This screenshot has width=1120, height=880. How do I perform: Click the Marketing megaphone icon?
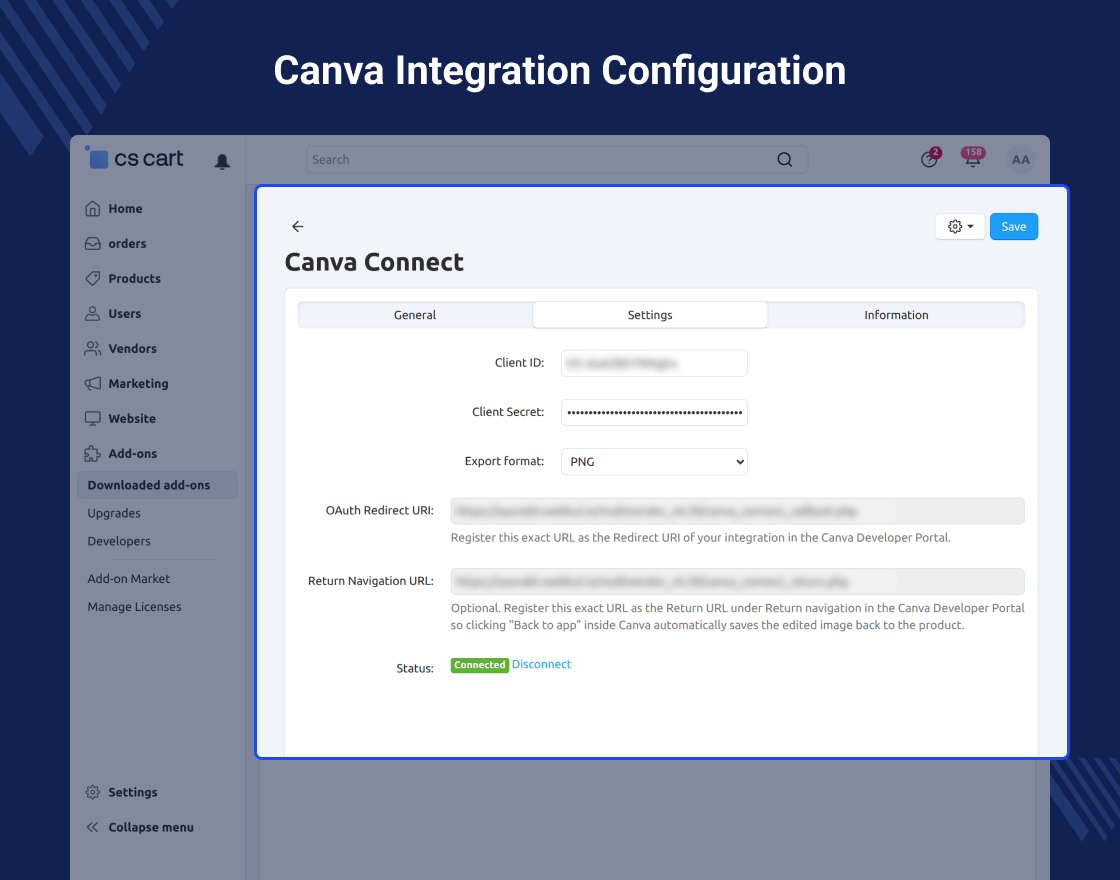[x=93, y=384]
